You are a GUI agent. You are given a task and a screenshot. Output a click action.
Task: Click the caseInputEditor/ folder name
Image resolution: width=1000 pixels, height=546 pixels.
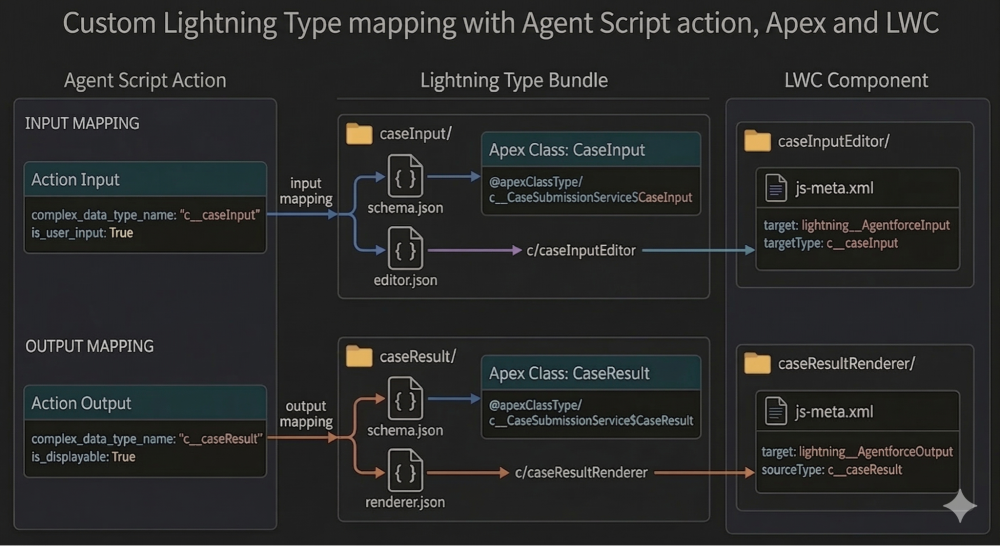pos(834,142)
